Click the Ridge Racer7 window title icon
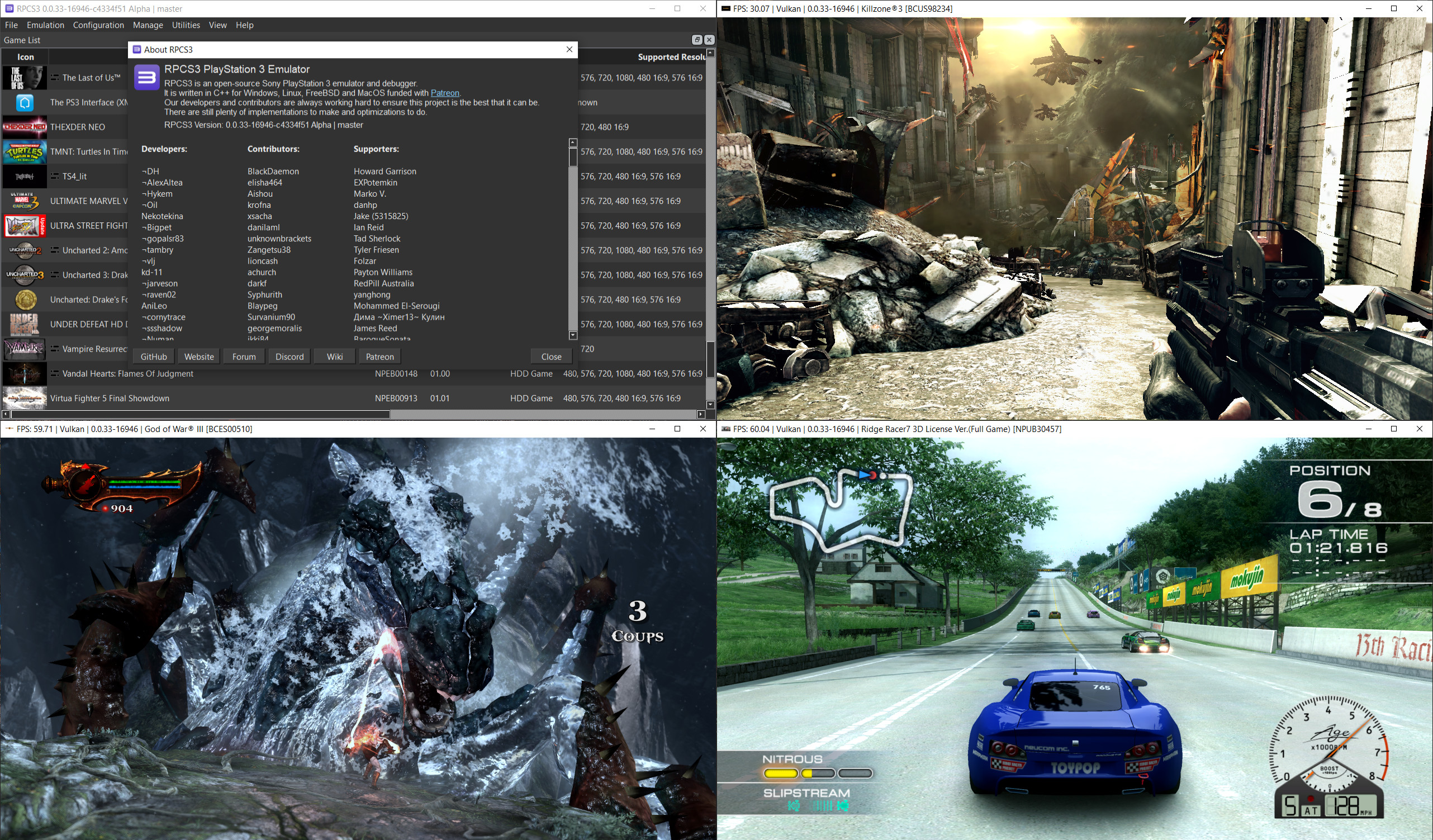 [x=725, y=429]
